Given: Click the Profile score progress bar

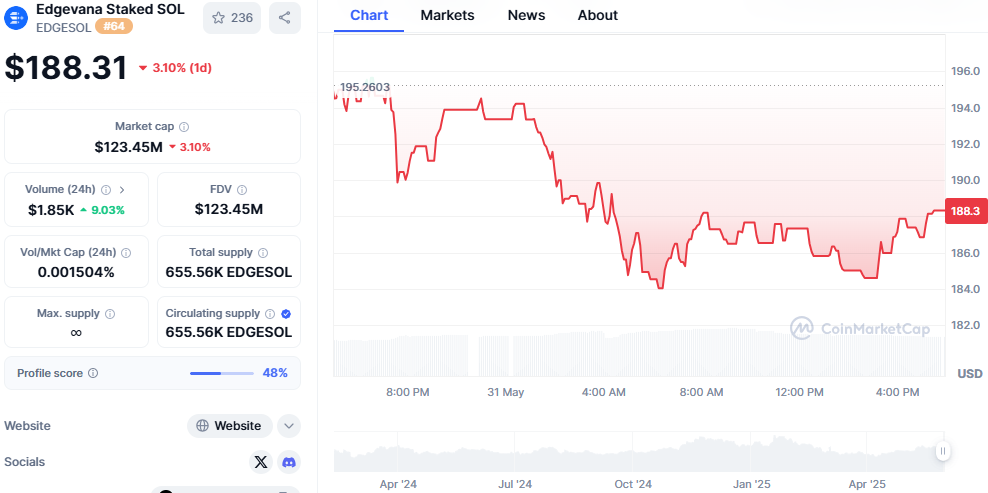Looking at the screenshot, I should (221, 373).
